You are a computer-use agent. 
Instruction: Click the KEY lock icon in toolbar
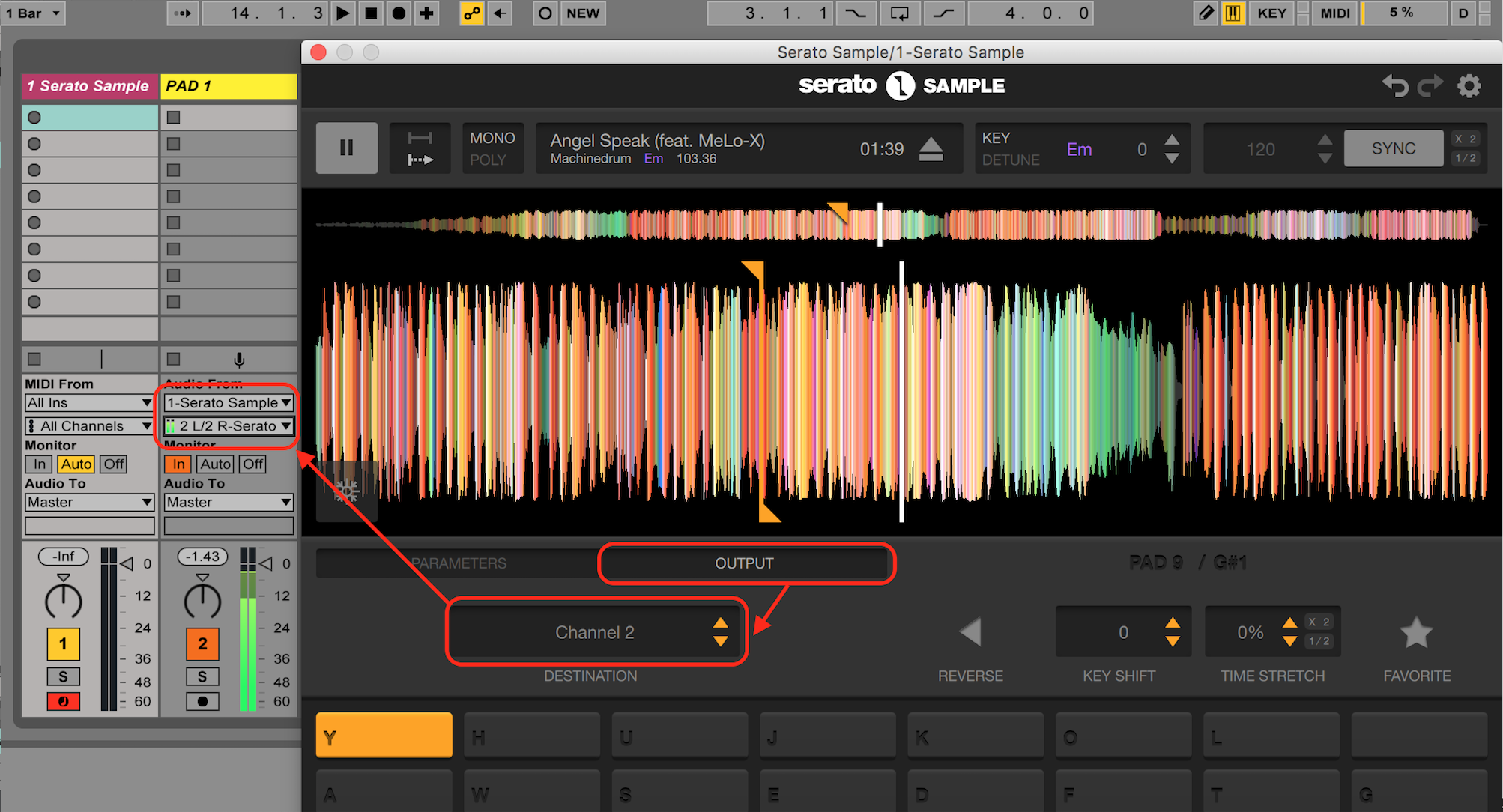[x=1270, y=12]
